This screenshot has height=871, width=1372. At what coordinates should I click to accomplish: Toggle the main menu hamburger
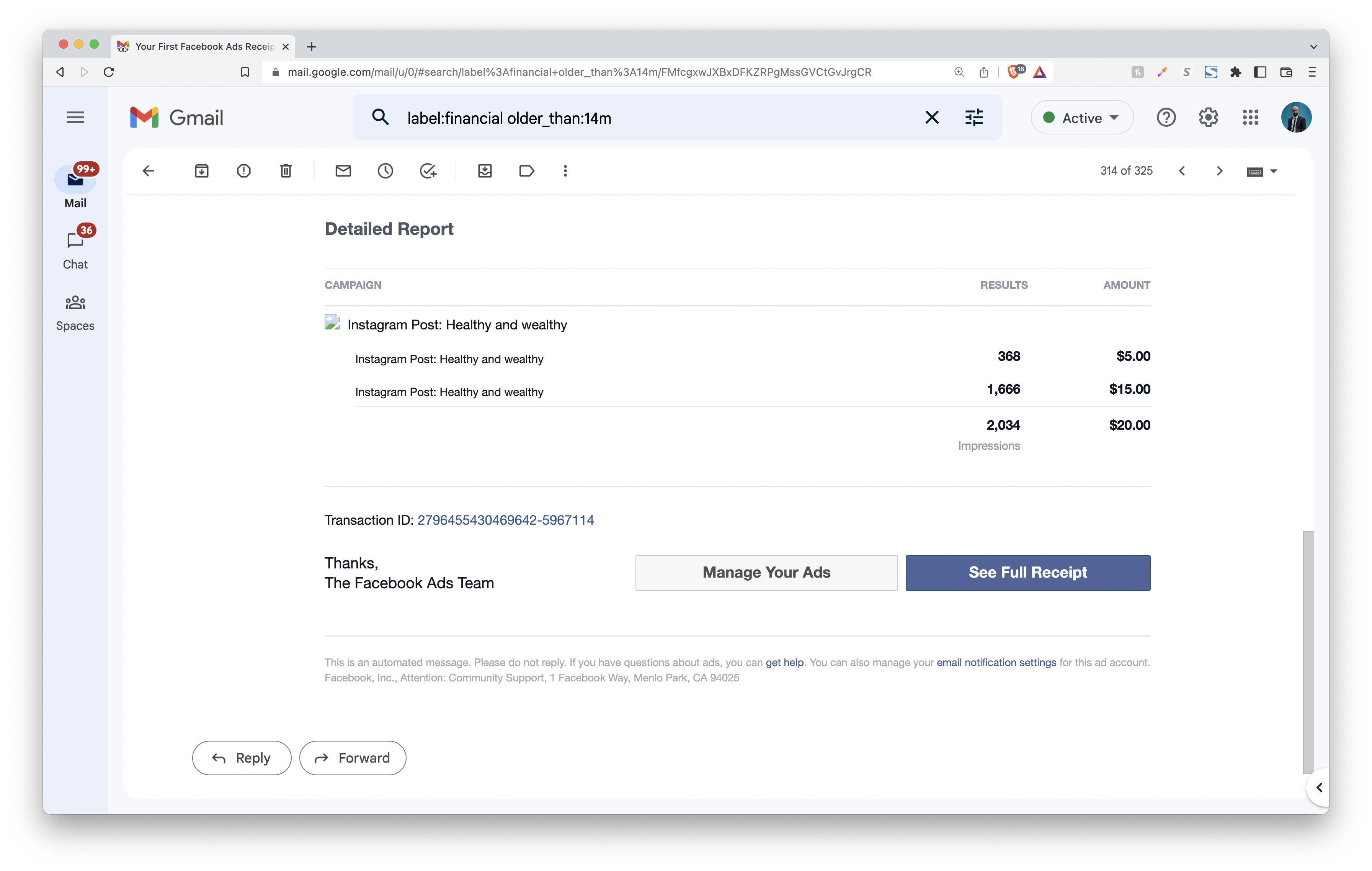75,118
